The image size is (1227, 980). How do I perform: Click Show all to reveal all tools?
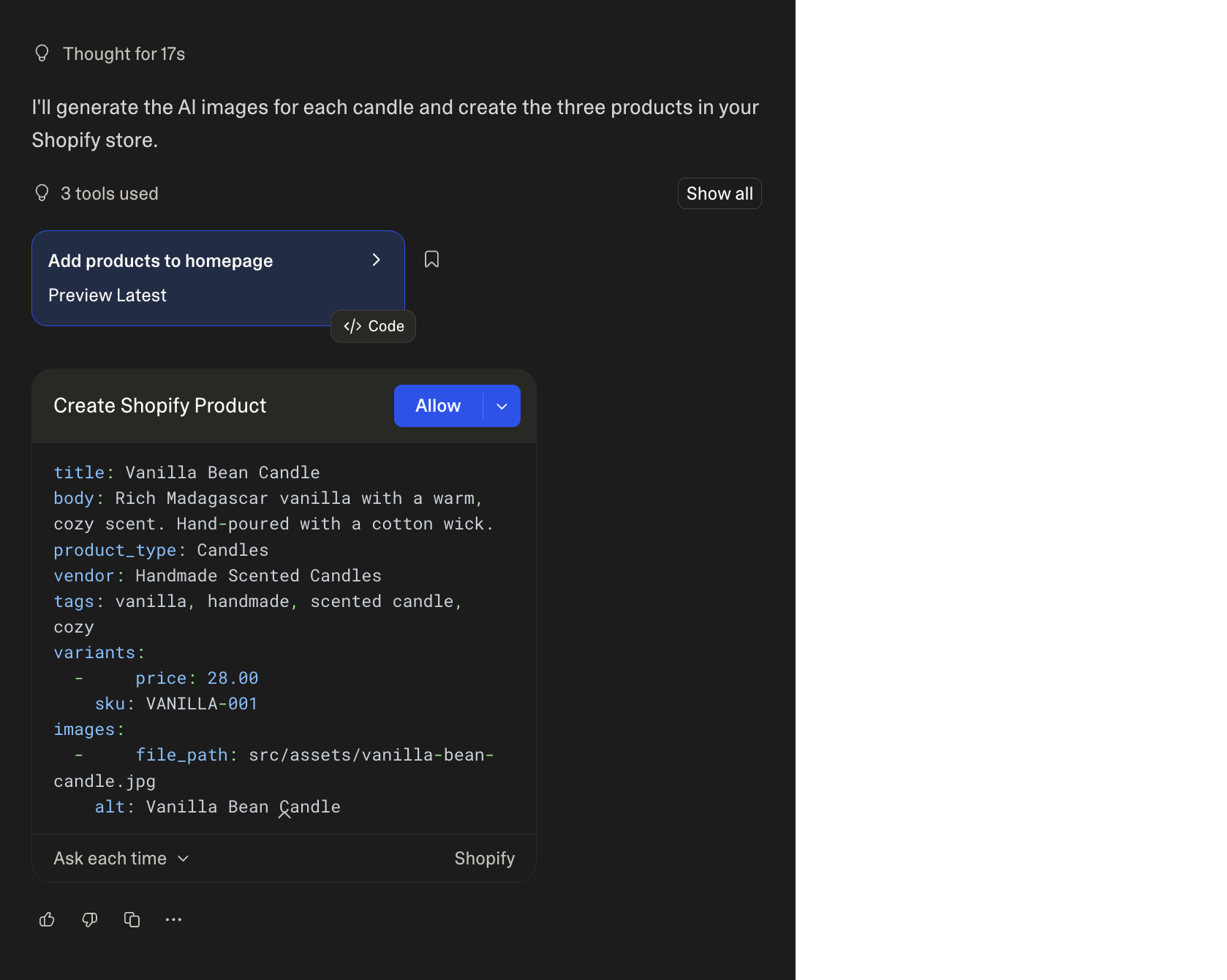pyautogui.click(x=719, y=193)
